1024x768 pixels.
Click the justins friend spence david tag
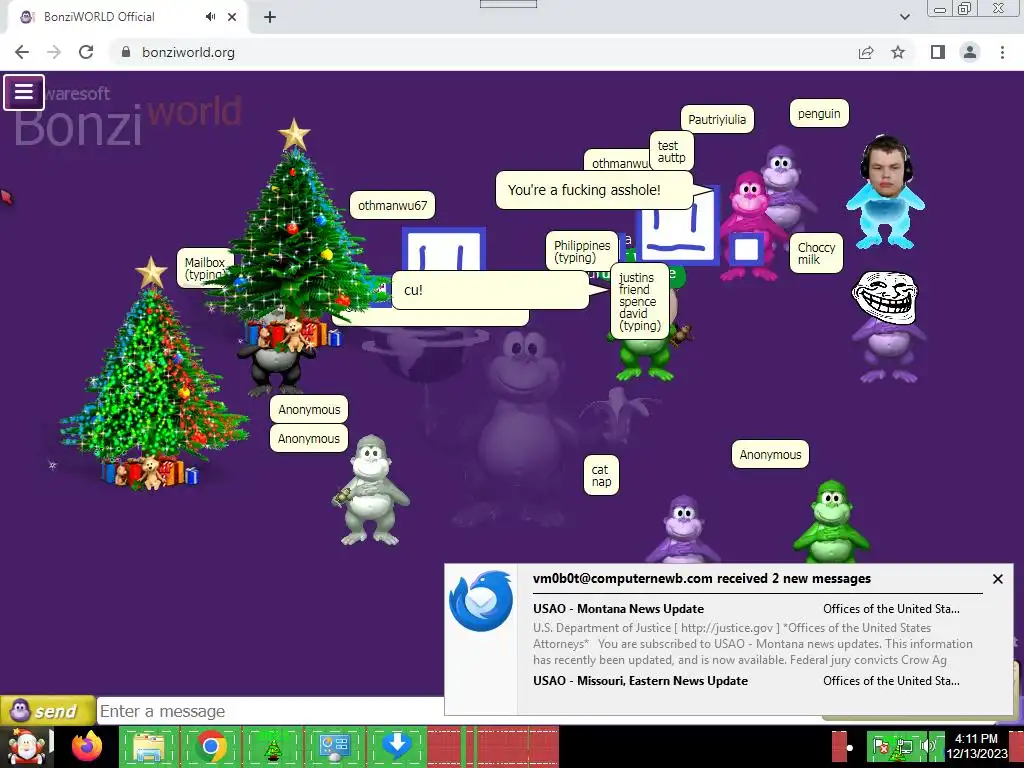click(x=640, y=302)
